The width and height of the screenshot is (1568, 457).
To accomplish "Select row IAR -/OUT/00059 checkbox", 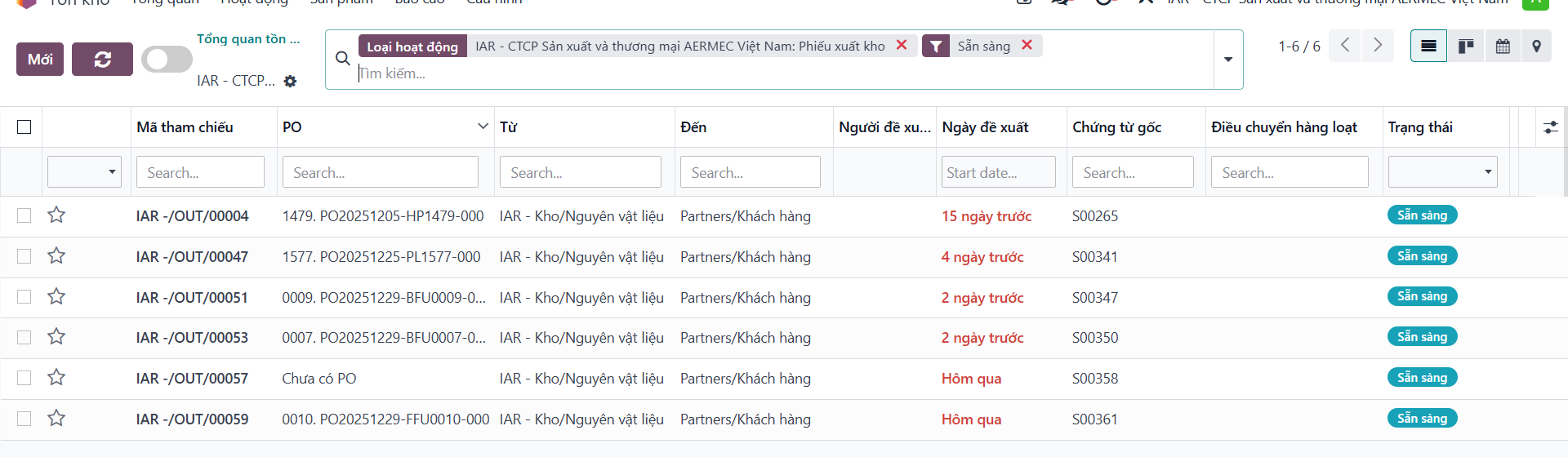I will point(24,419).
